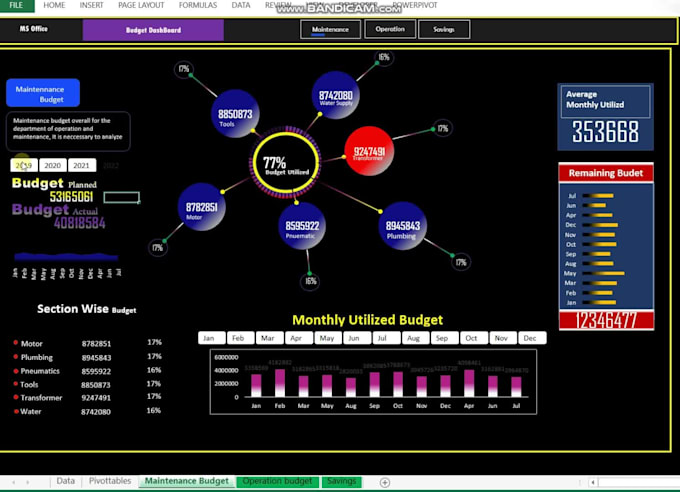Click the Motor row in Section Wise
The width and height of the screenshot is (680, 492).
coord(88,343)
